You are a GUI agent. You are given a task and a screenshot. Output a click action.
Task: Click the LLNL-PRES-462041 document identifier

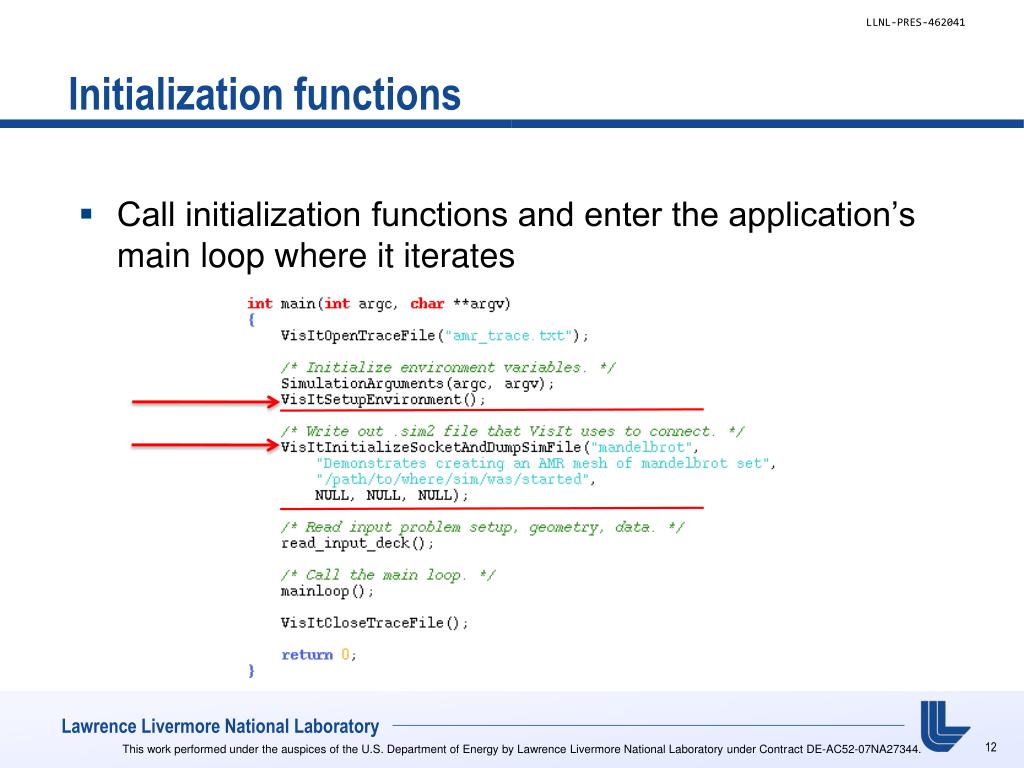915,22
